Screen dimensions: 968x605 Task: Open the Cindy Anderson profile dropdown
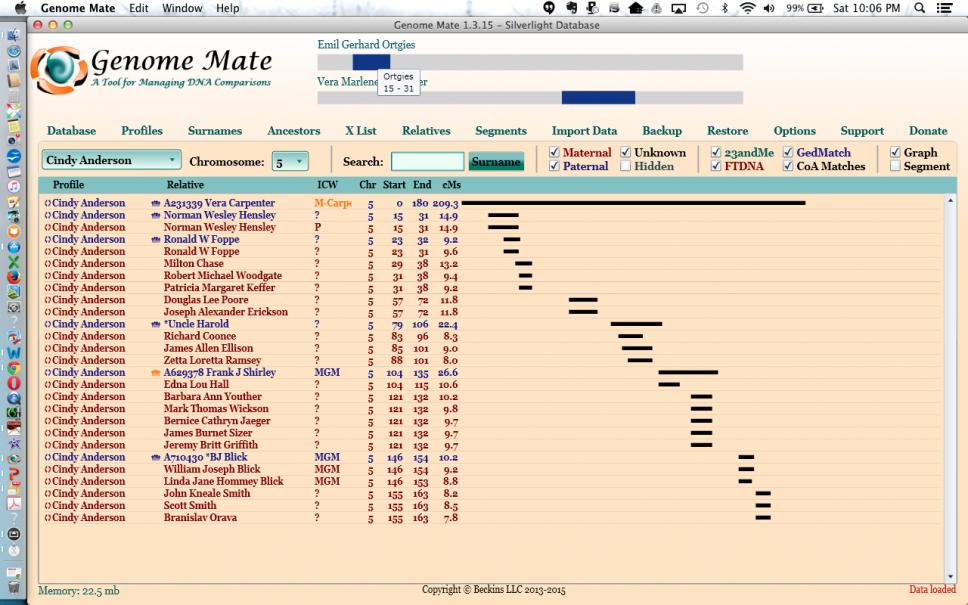(x=111, y=160)
